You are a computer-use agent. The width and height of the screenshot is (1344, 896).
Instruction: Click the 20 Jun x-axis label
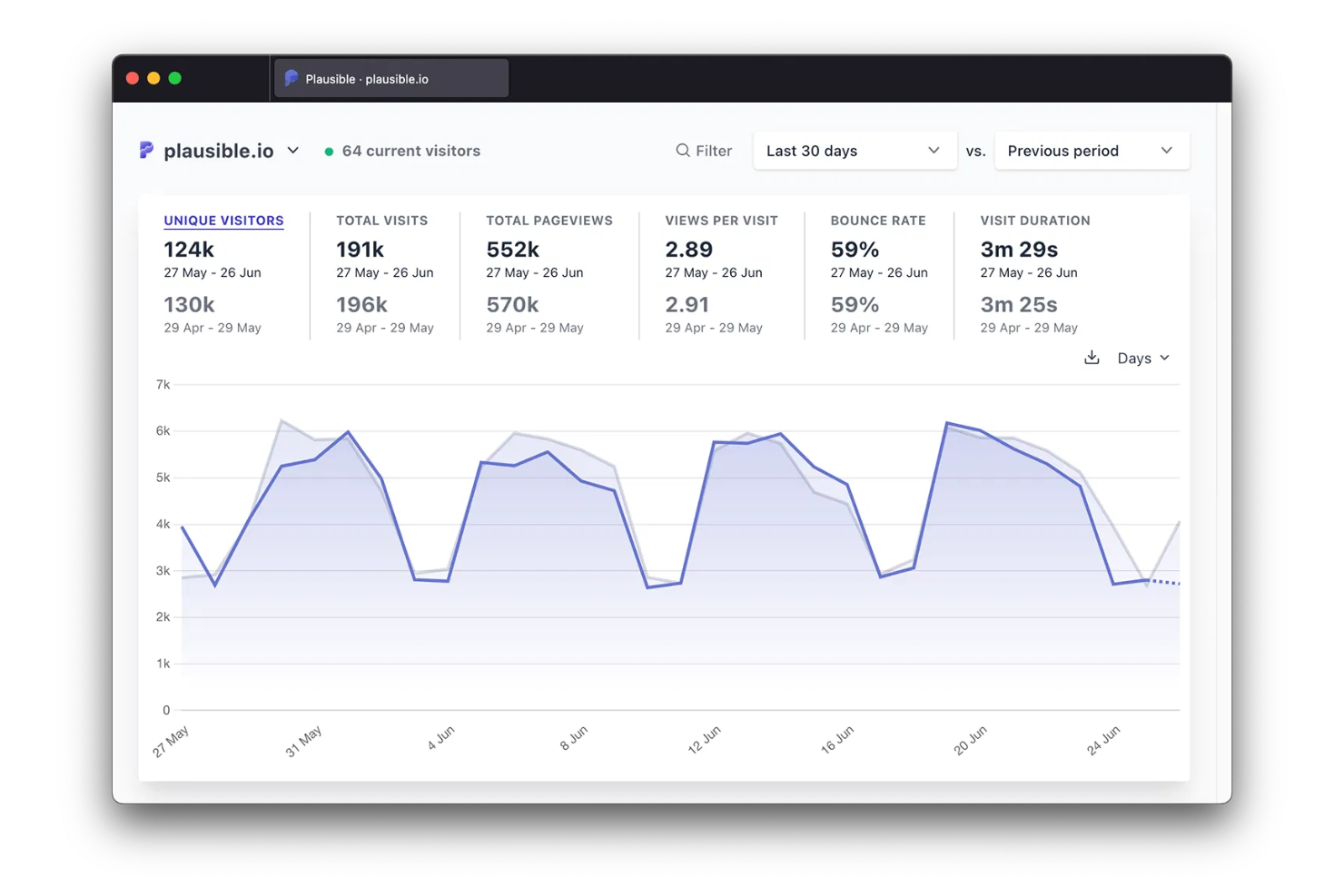[x=970, y=740]
